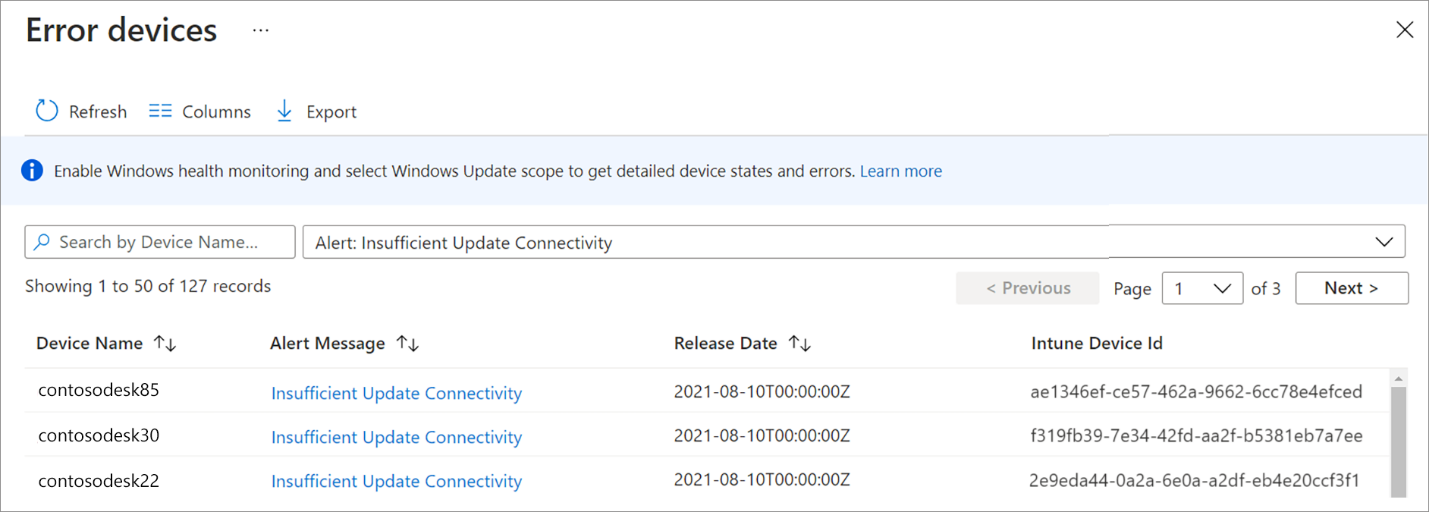Open the page number dropdown
Screen dimensions: 1429x512
pos(1202,288)
